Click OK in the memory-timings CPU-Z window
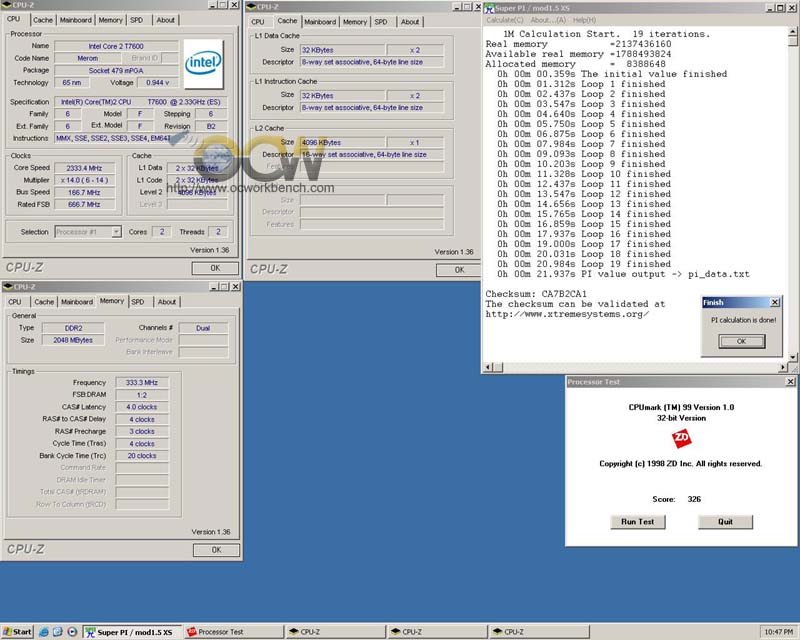Screen dimensions: 800x640 (216, 550)
